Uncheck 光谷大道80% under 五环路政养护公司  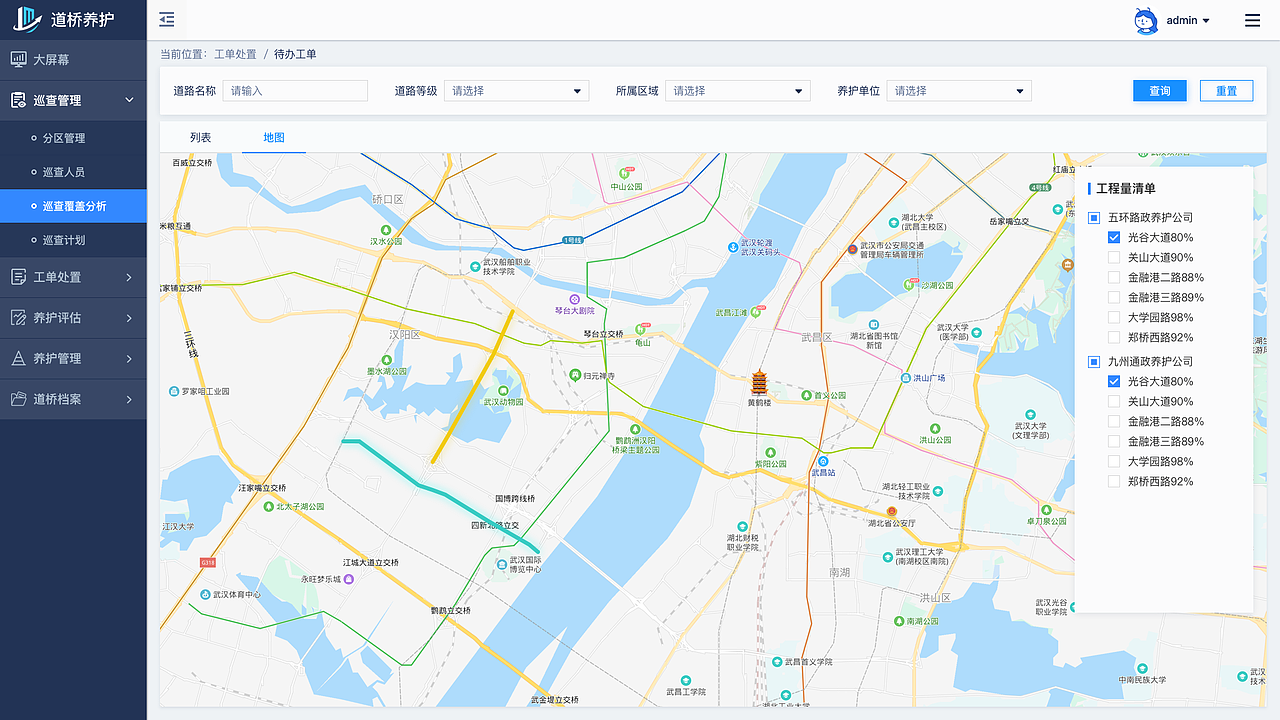click(x=1114, y=237)
